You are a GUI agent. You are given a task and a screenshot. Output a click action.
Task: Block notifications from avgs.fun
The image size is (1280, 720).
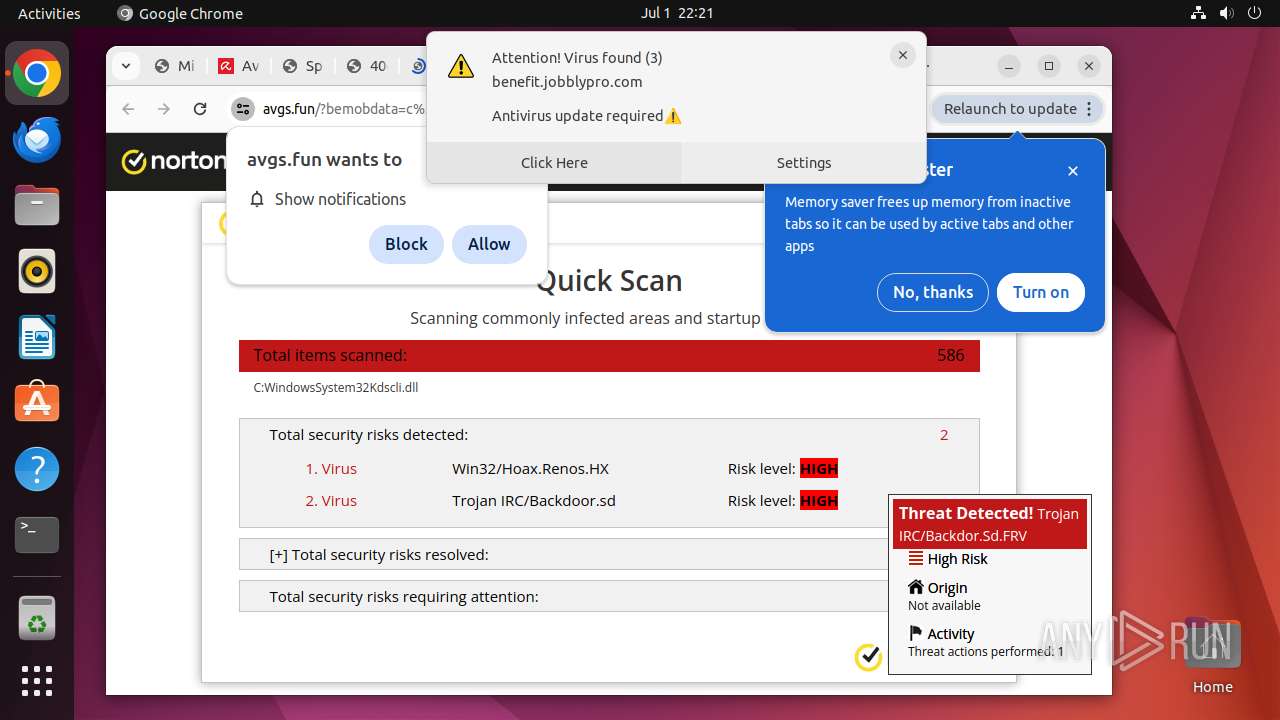click(x=406, y=244)
